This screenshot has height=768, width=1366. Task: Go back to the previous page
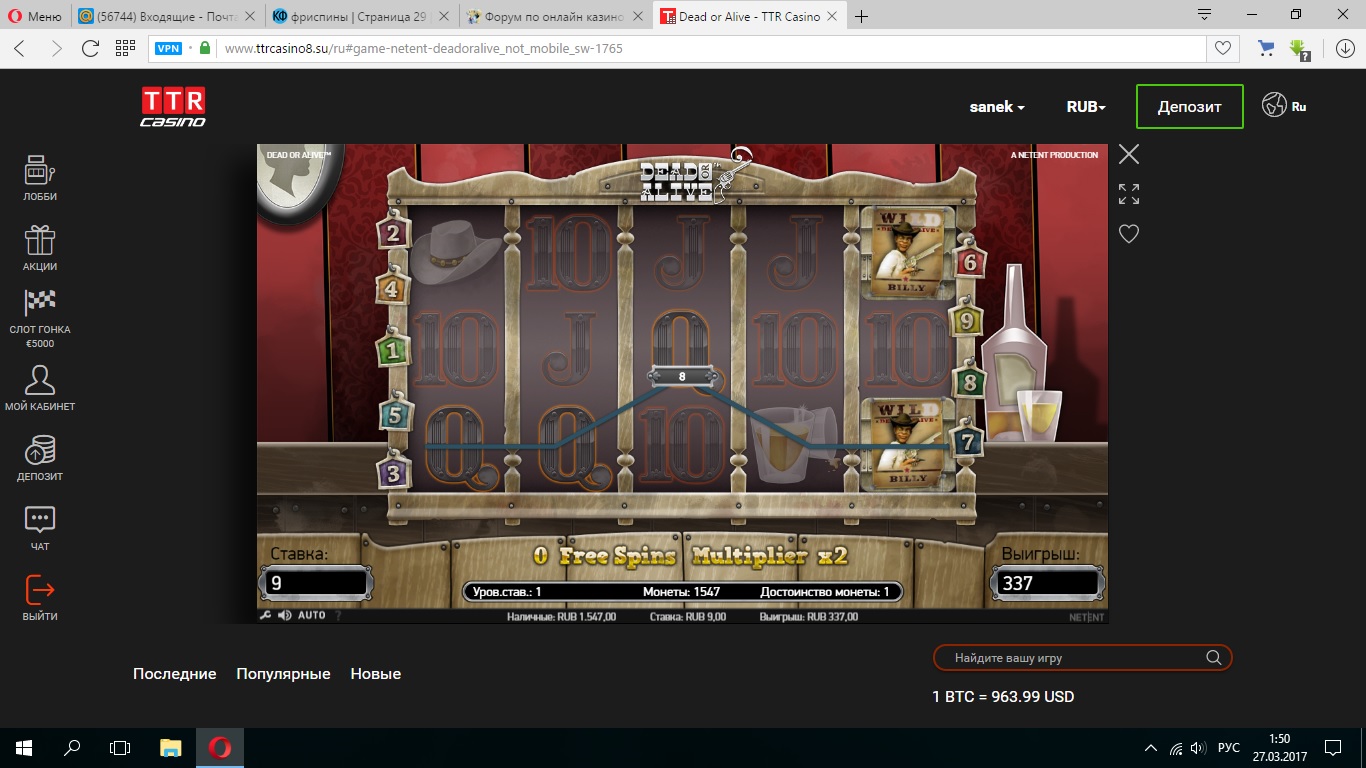pyautogui.click(x=20, y=48)
